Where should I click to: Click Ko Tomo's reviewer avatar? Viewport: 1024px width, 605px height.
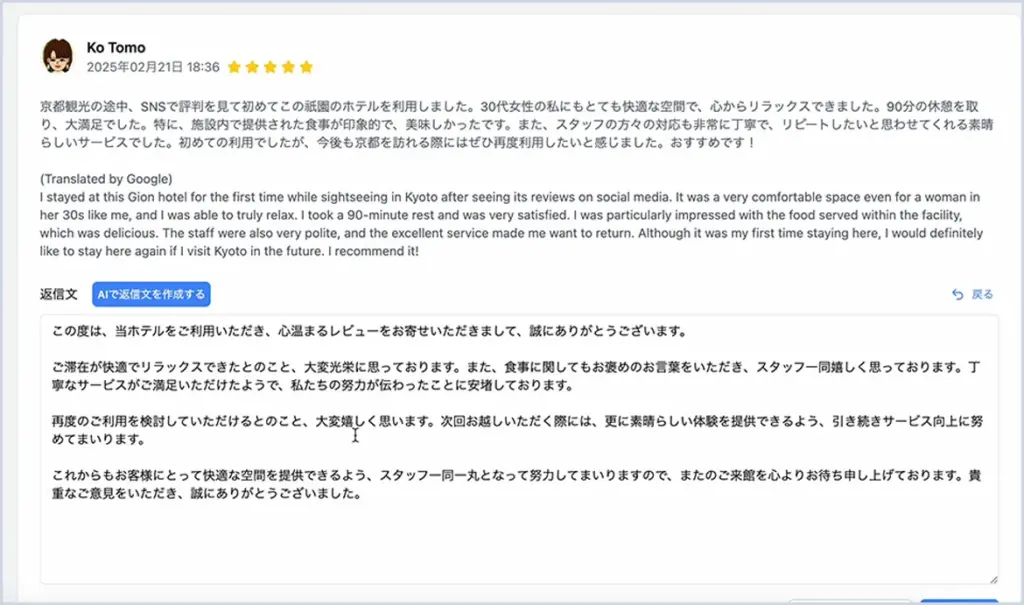[58, 57]
